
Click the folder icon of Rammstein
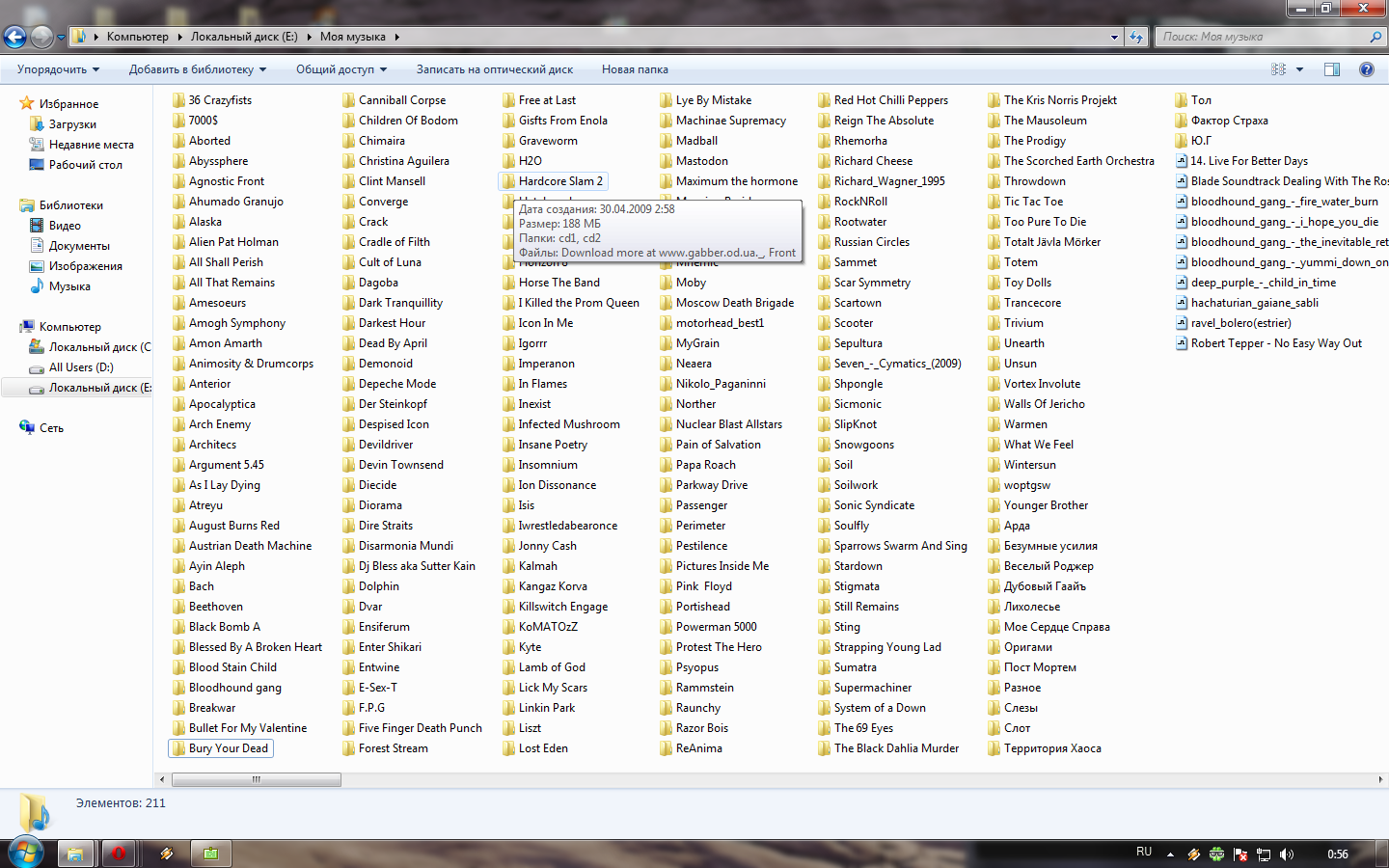667,688
